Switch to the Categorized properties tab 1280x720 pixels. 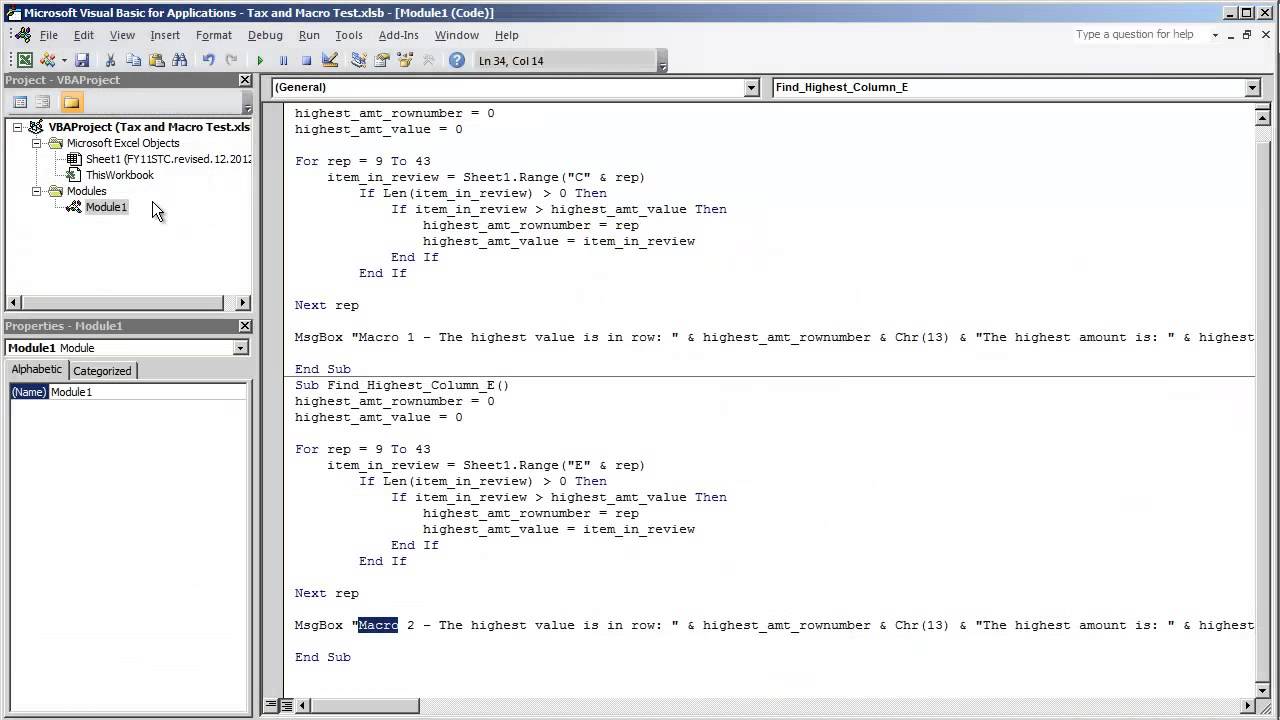(x=102, y=371)
